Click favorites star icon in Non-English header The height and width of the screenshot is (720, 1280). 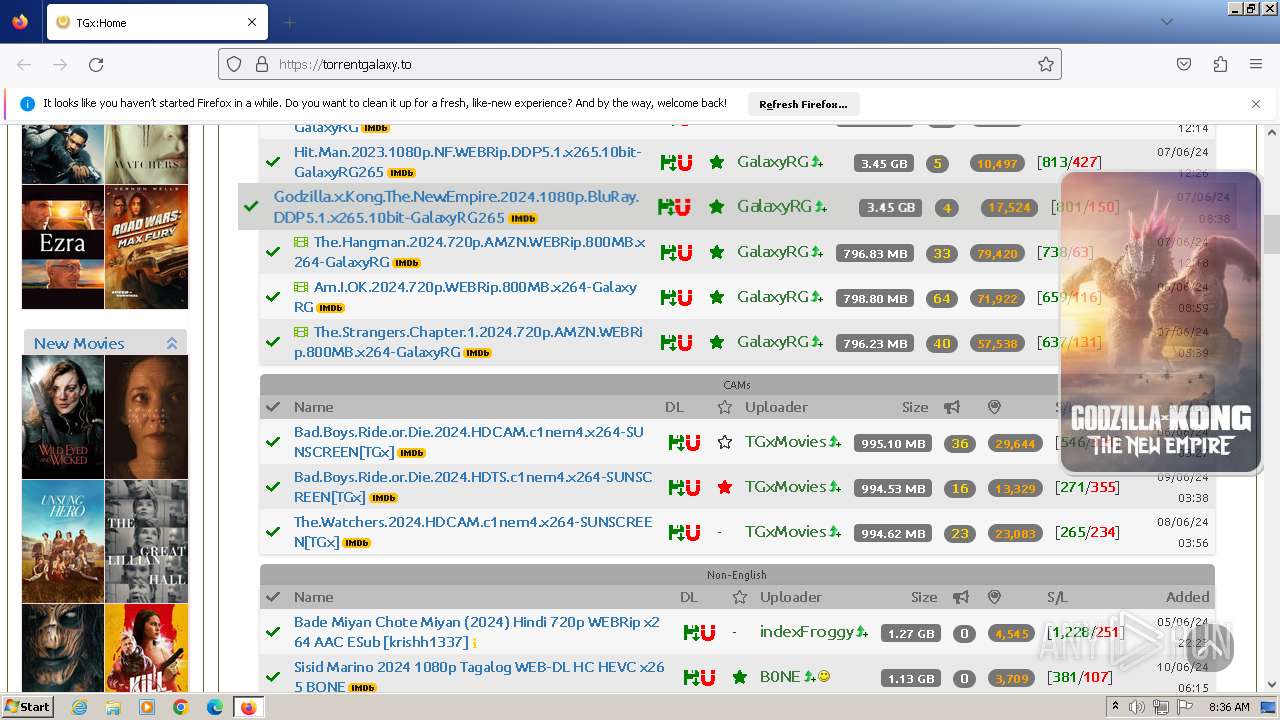(x=739, y=597)
